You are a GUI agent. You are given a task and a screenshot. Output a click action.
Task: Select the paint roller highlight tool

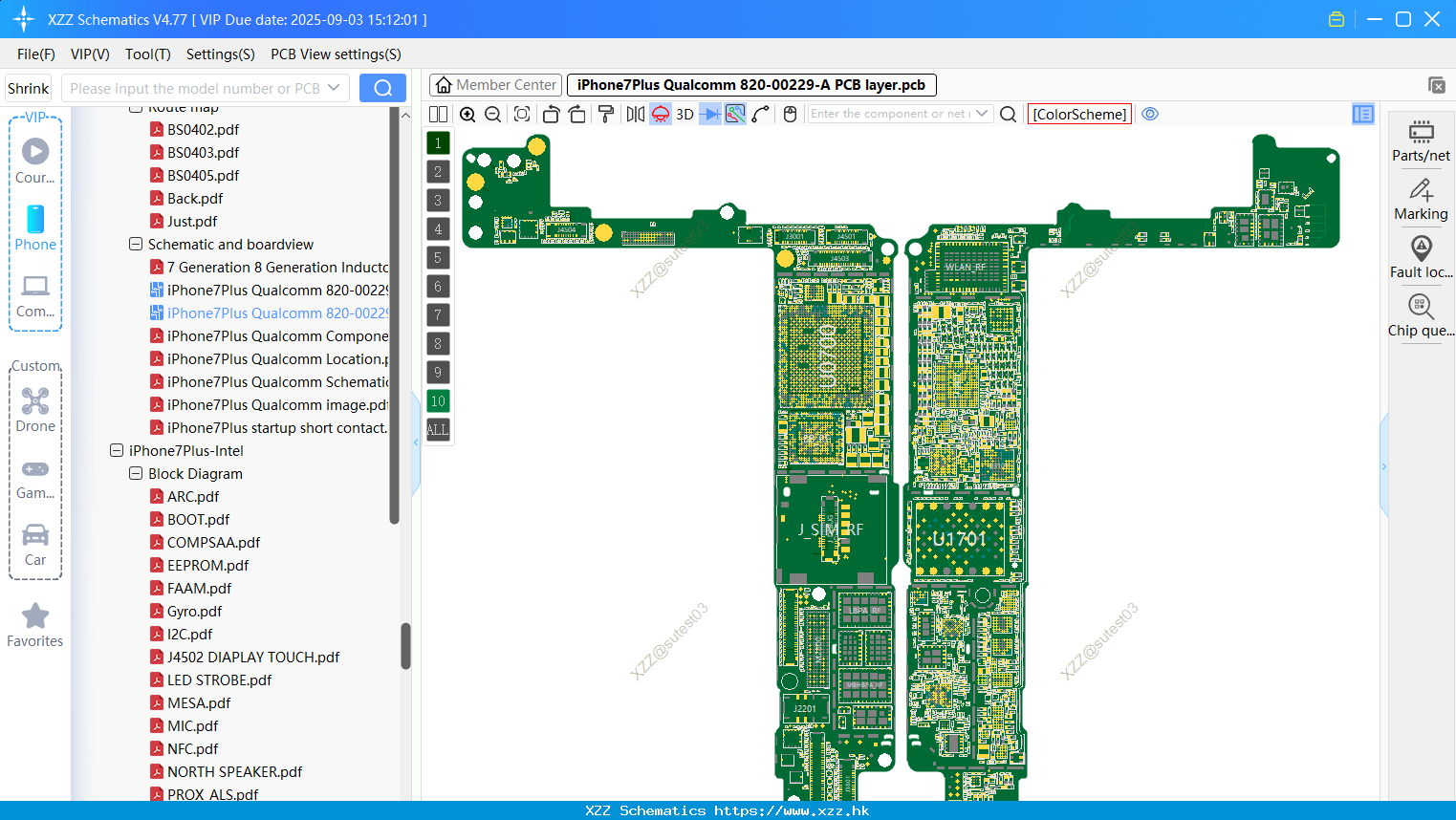coord(606,114)
